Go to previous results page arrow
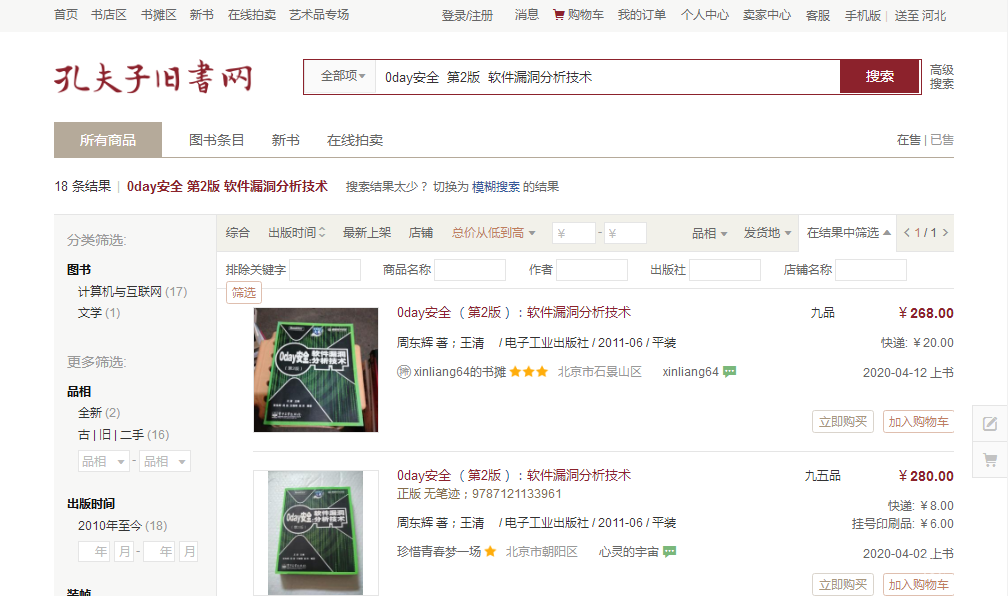The width and height of the screenshot is (1008, 596). coord(906,233)
